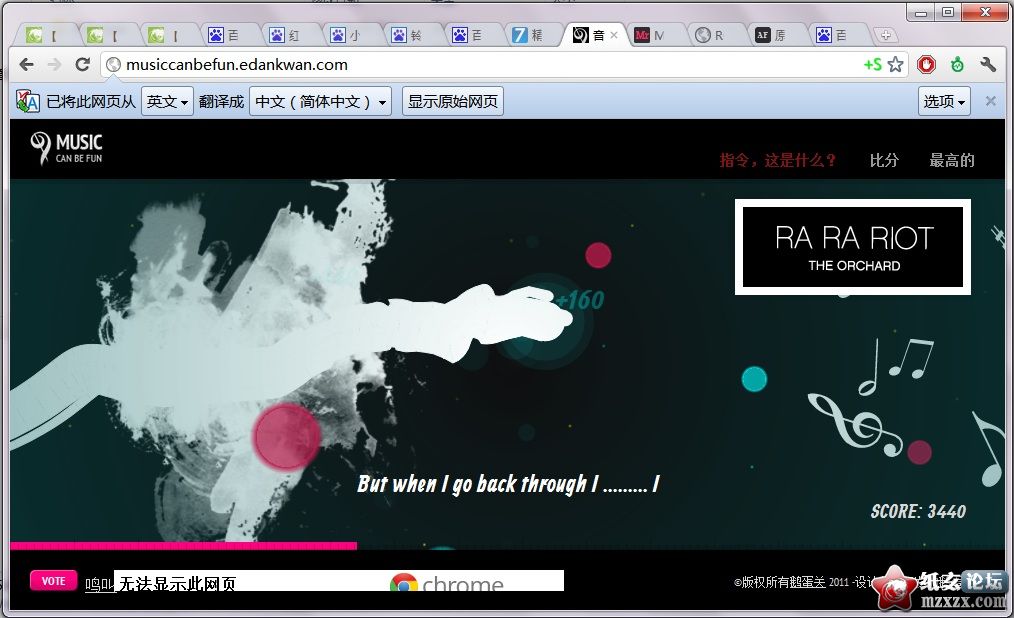Hit the dark pink circle by treble clef
This screenshot has width=1014, height=618.
[920, 453]
